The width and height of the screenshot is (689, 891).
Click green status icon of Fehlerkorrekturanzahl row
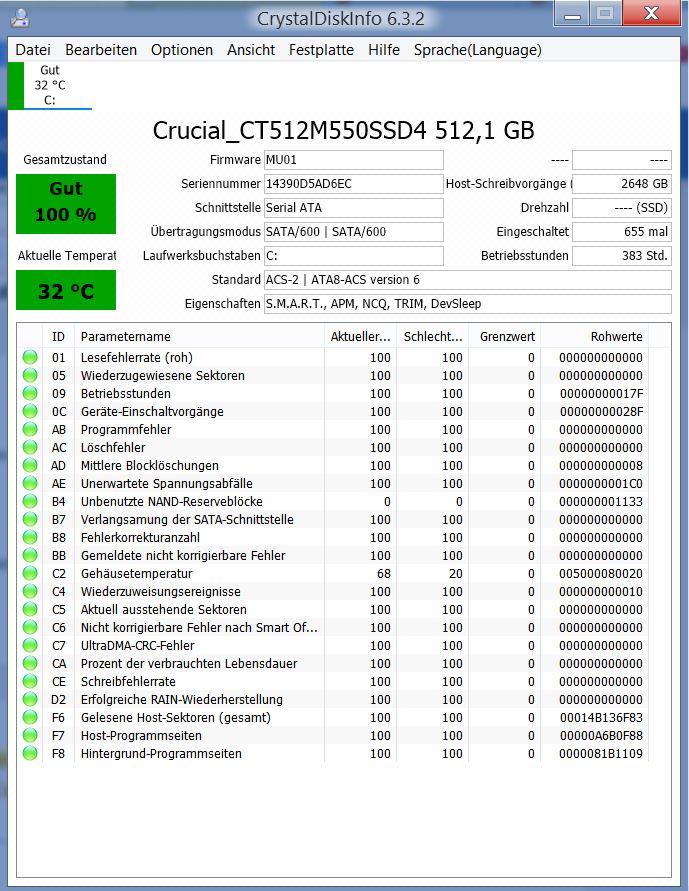(30, 537)
